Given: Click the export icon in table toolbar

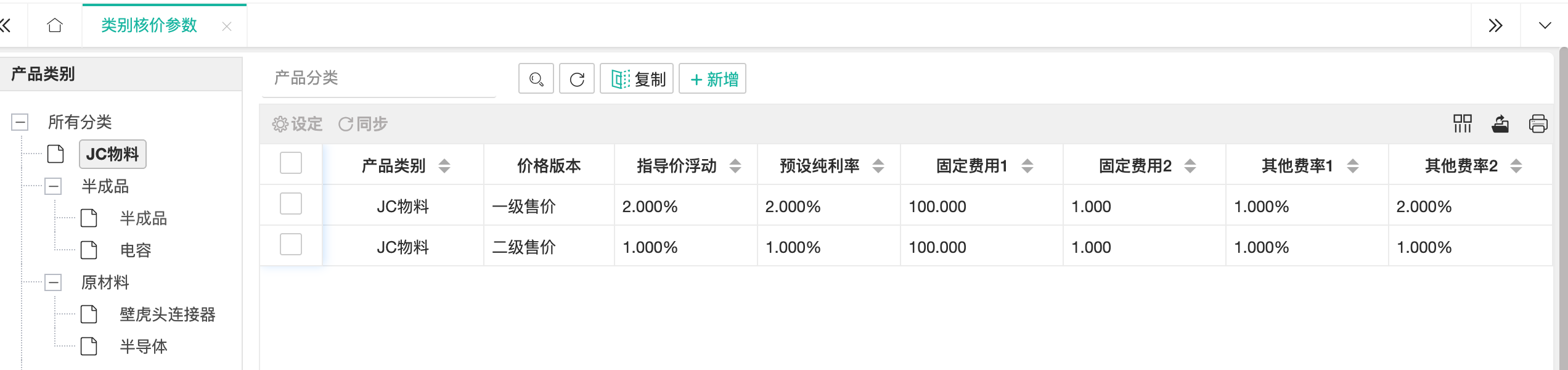Looking at the screenshot, I should tap(1500, 124).
